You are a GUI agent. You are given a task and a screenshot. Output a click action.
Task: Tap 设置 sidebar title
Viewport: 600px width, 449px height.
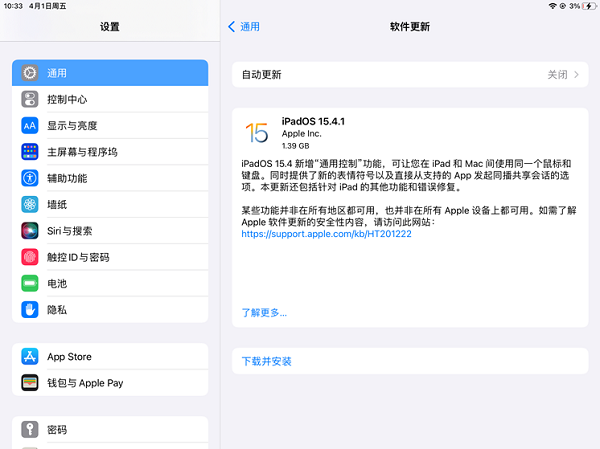click(x=110, y=26)
